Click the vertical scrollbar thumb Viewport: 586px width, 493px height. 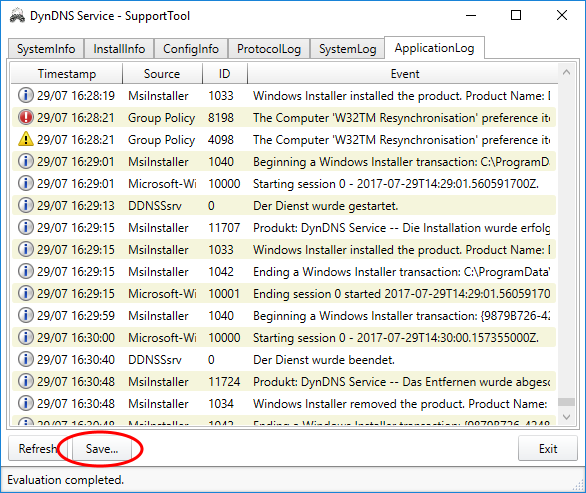(x=567, y=402)
